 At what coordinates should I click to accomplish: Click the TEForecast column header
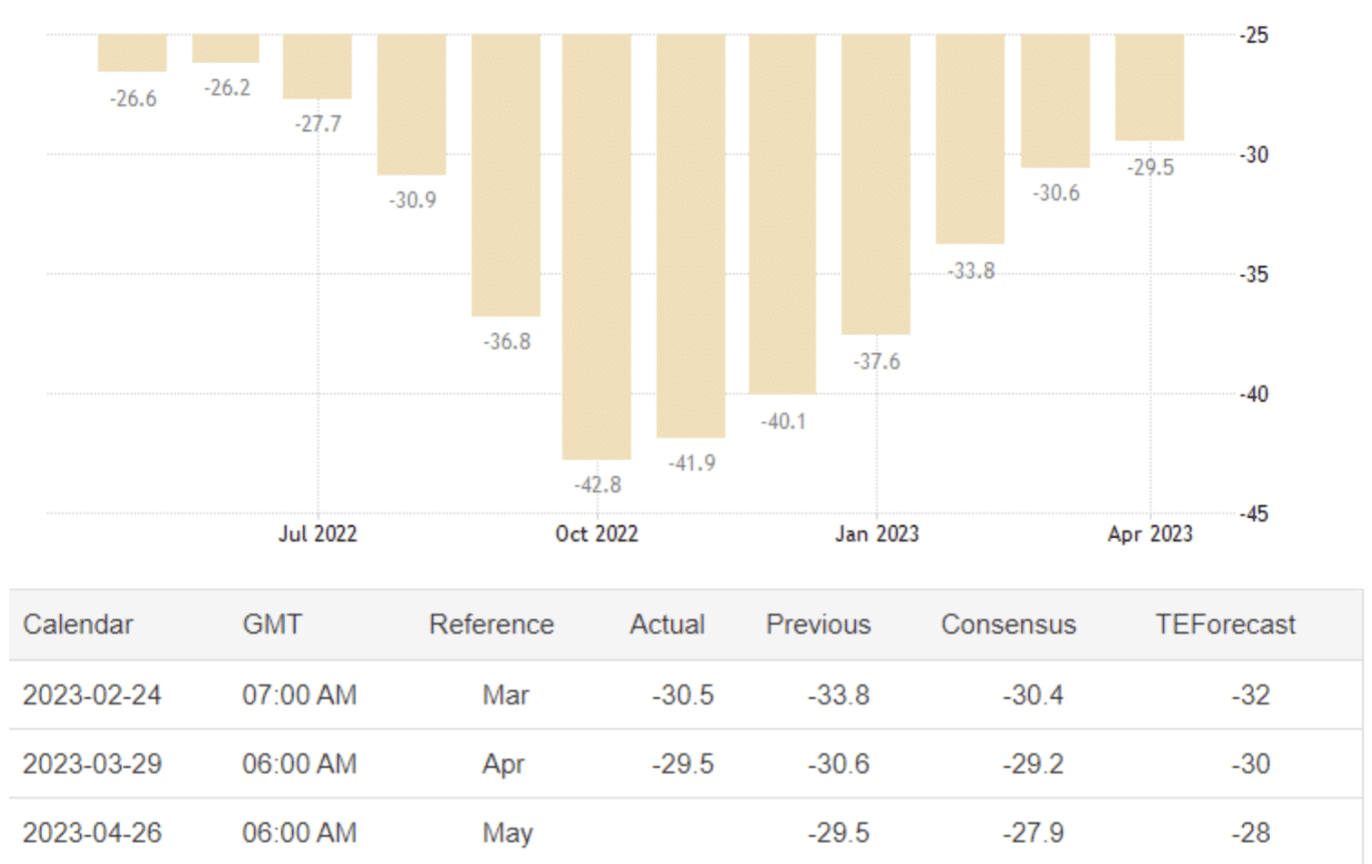pos(1225,625)
